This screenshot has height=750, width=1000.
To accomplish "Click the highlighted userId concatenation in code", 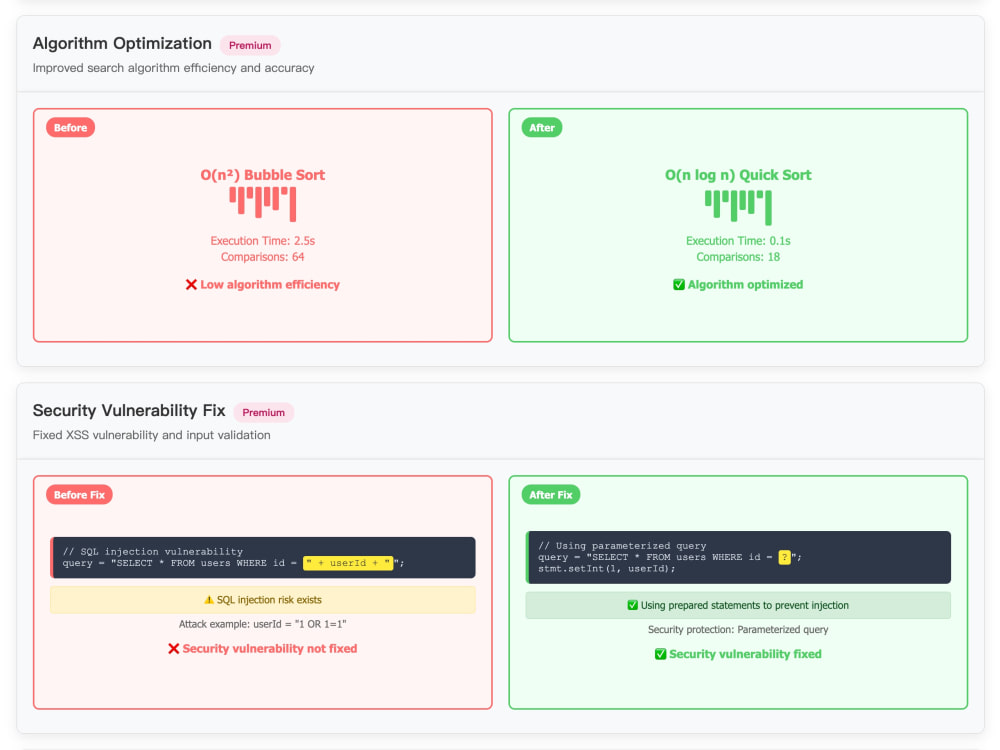I will pos(348,563).
